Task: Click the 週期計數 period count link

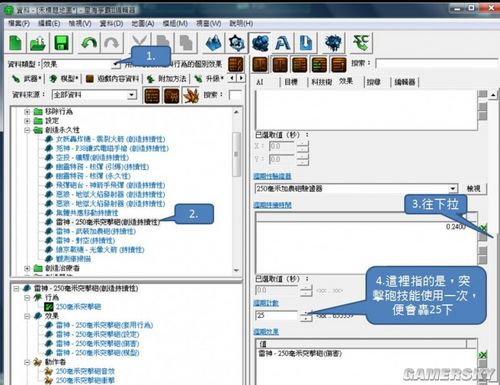Action: click(266, 303)
